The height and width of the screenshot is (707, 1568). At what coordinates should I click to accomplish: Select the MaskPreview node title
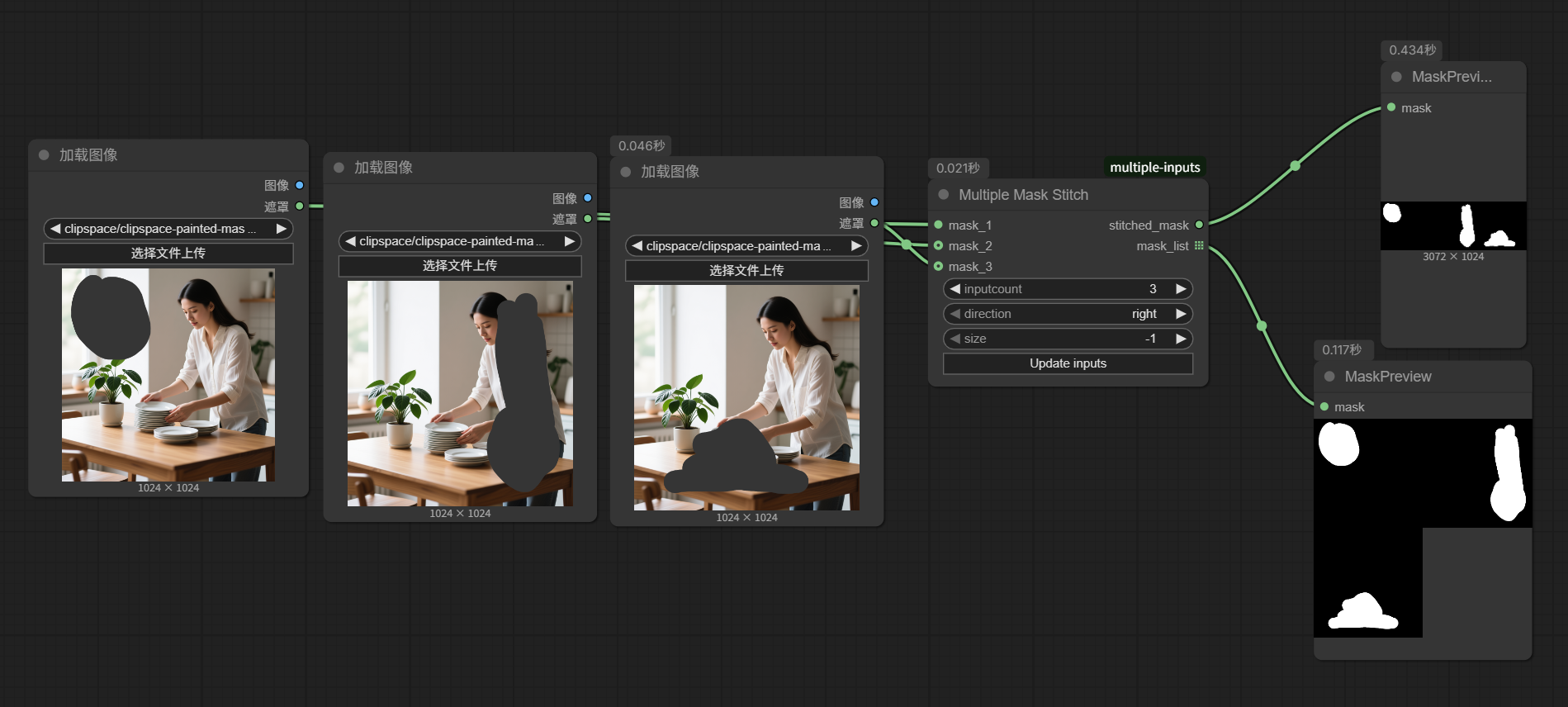click(1388, 377)
